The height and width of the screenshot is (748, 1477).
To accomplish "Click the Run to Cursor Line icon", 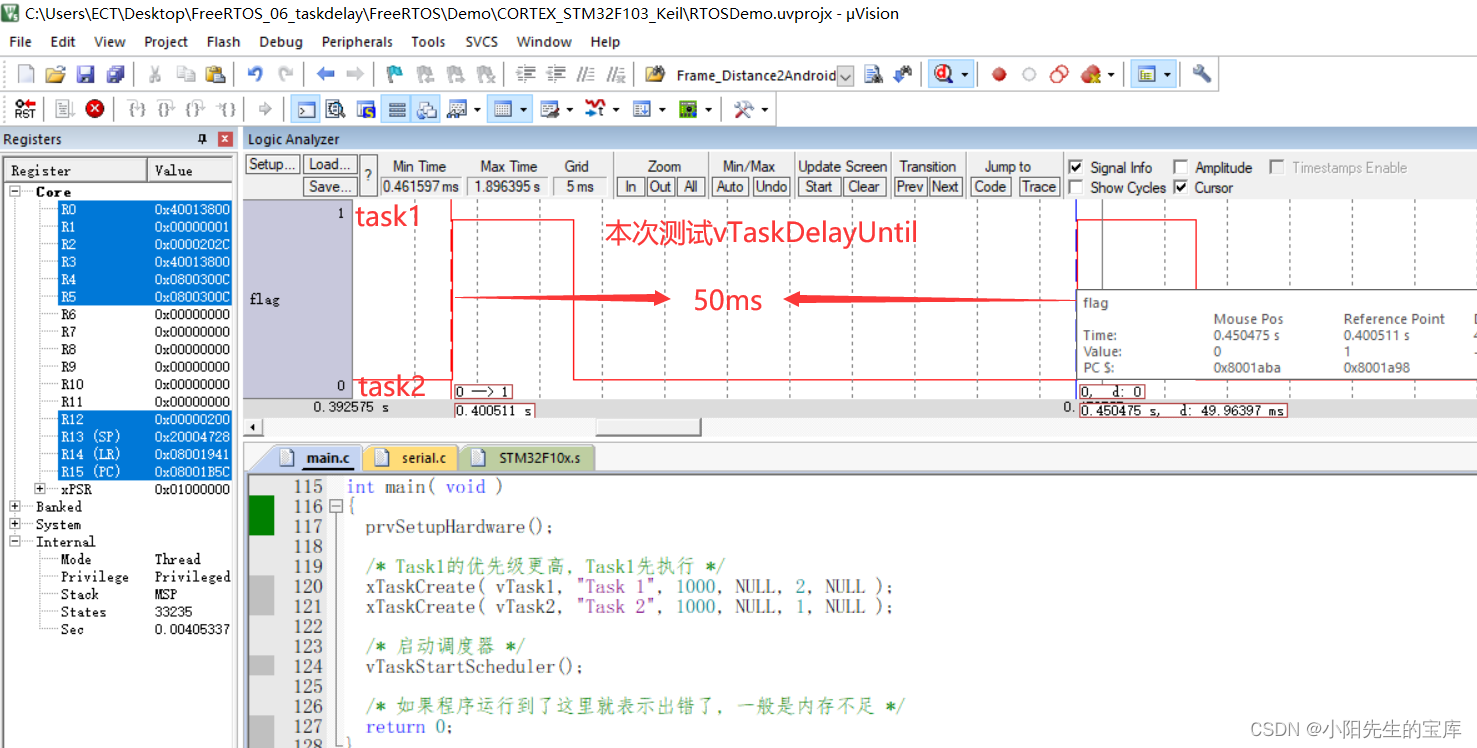I will (x=227, y=109).
